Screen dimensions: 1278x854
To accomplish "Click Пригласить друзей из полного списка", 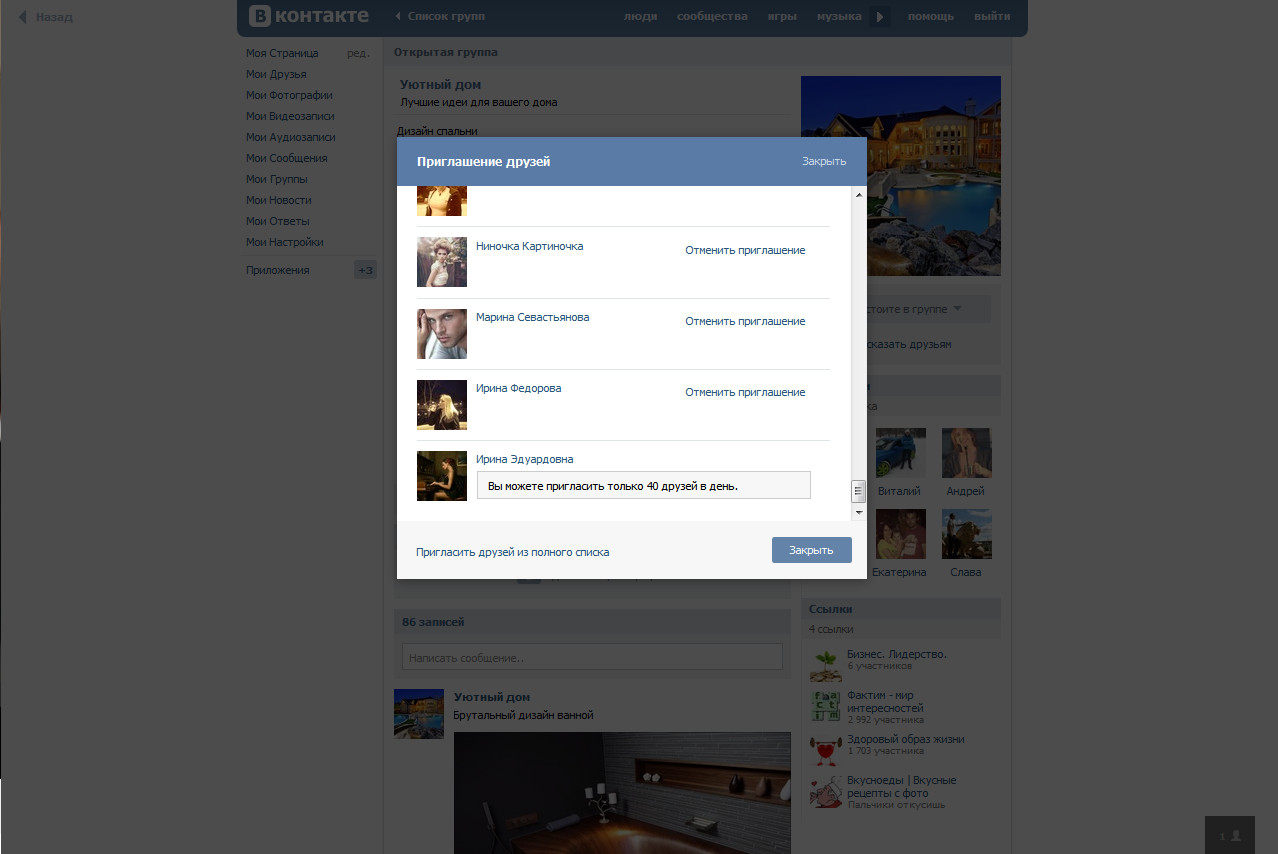I will coord(512,552).
